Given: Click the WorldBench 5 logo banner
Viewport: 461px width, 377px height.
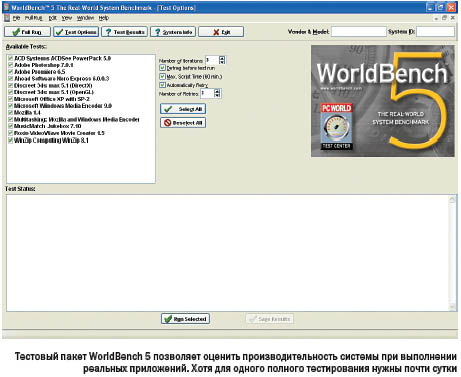Looking at the screenshot, I should [x=383, y=101].
